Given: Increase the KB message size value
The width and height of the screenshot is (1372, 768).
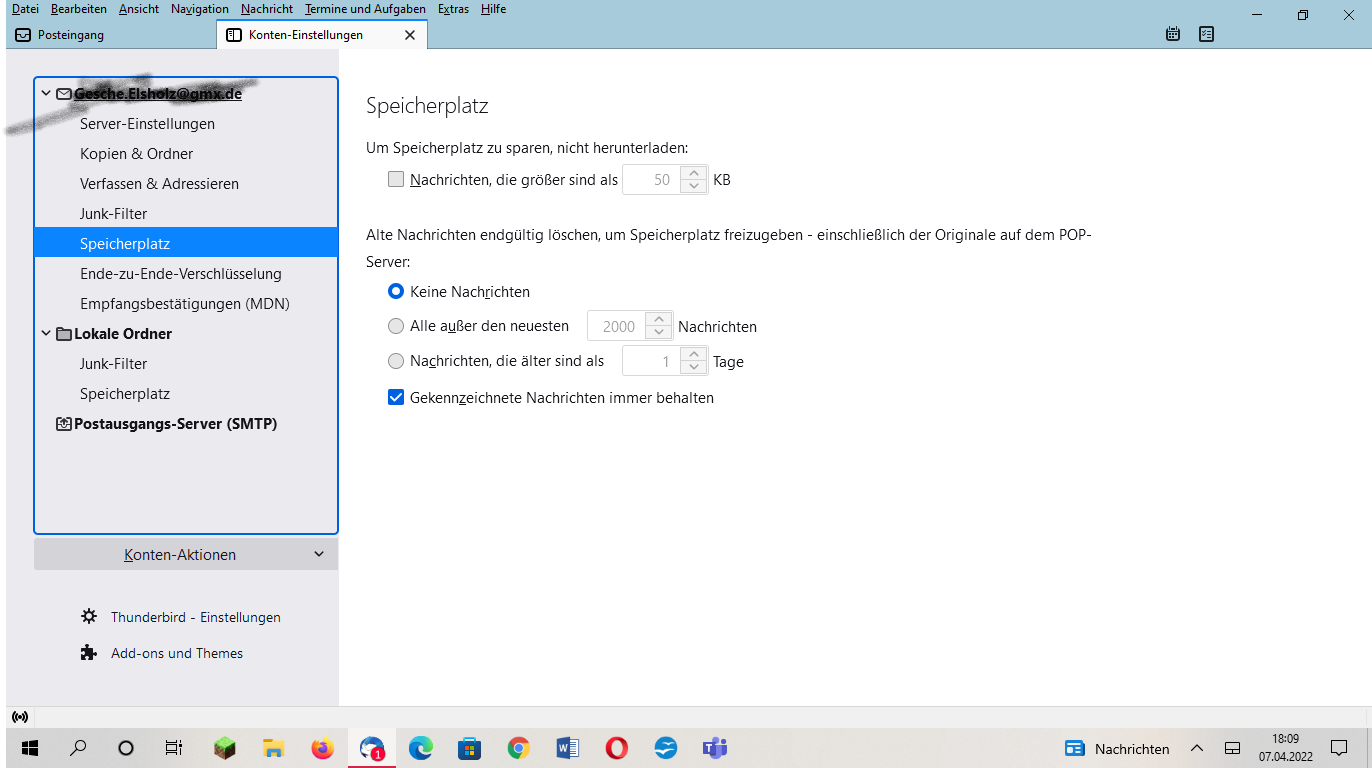Looking at the screenshot, I should click(x=694, y=174).
